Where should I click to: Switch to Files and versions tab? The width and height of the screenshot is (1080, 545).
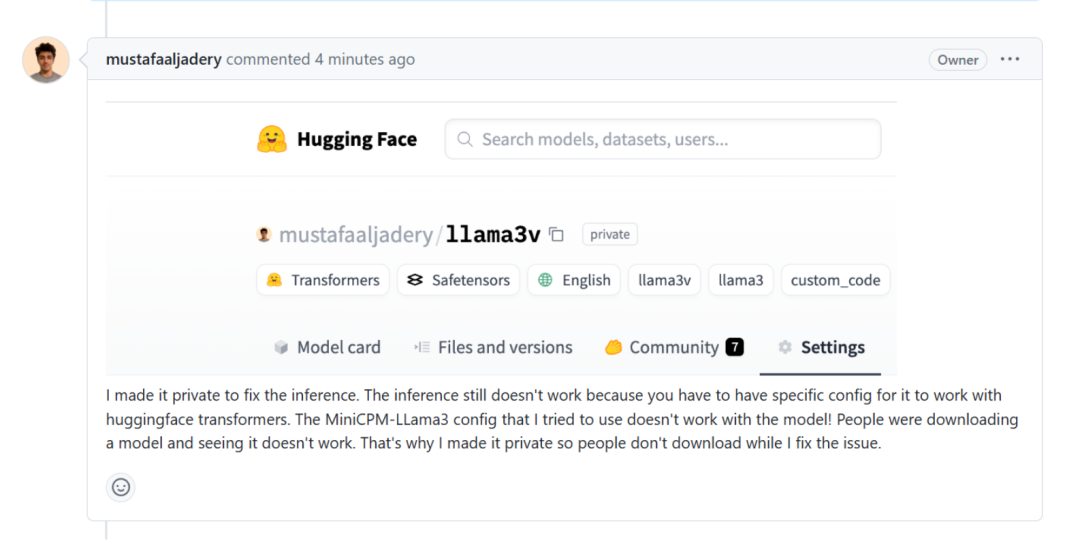click(505, 348)
